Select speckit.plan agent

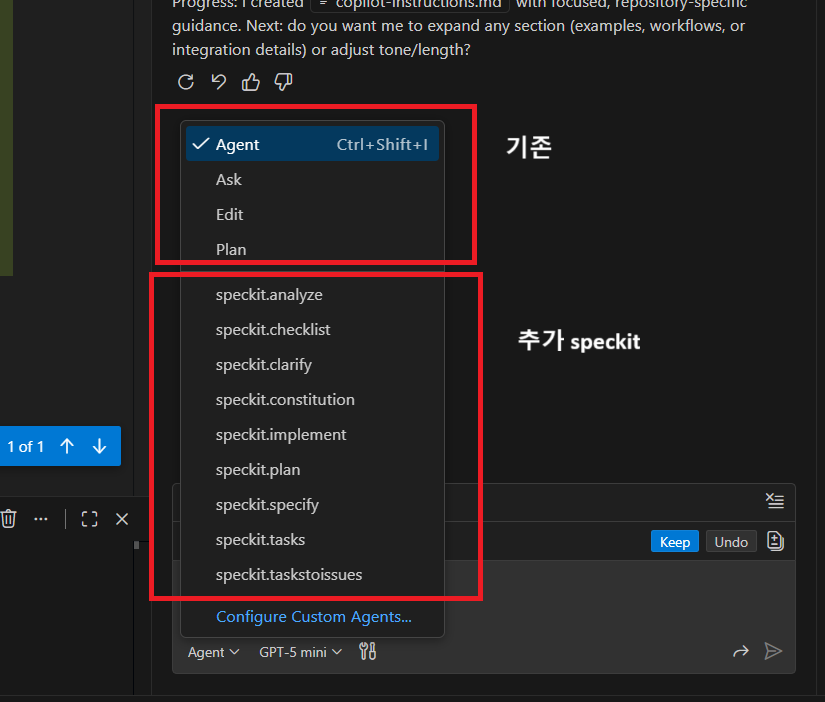coord(312,469)
